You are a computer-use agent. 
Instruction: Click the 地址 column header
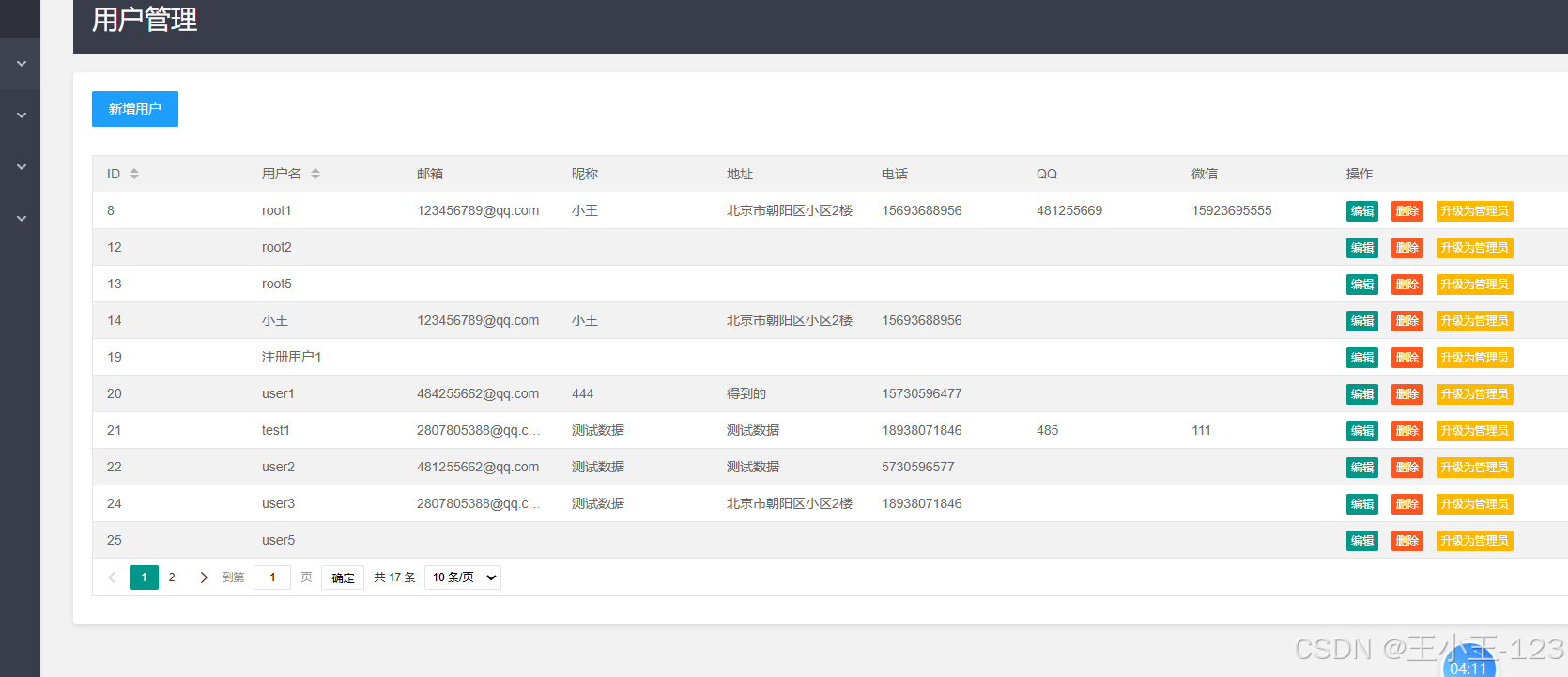[x=740, y=174]
